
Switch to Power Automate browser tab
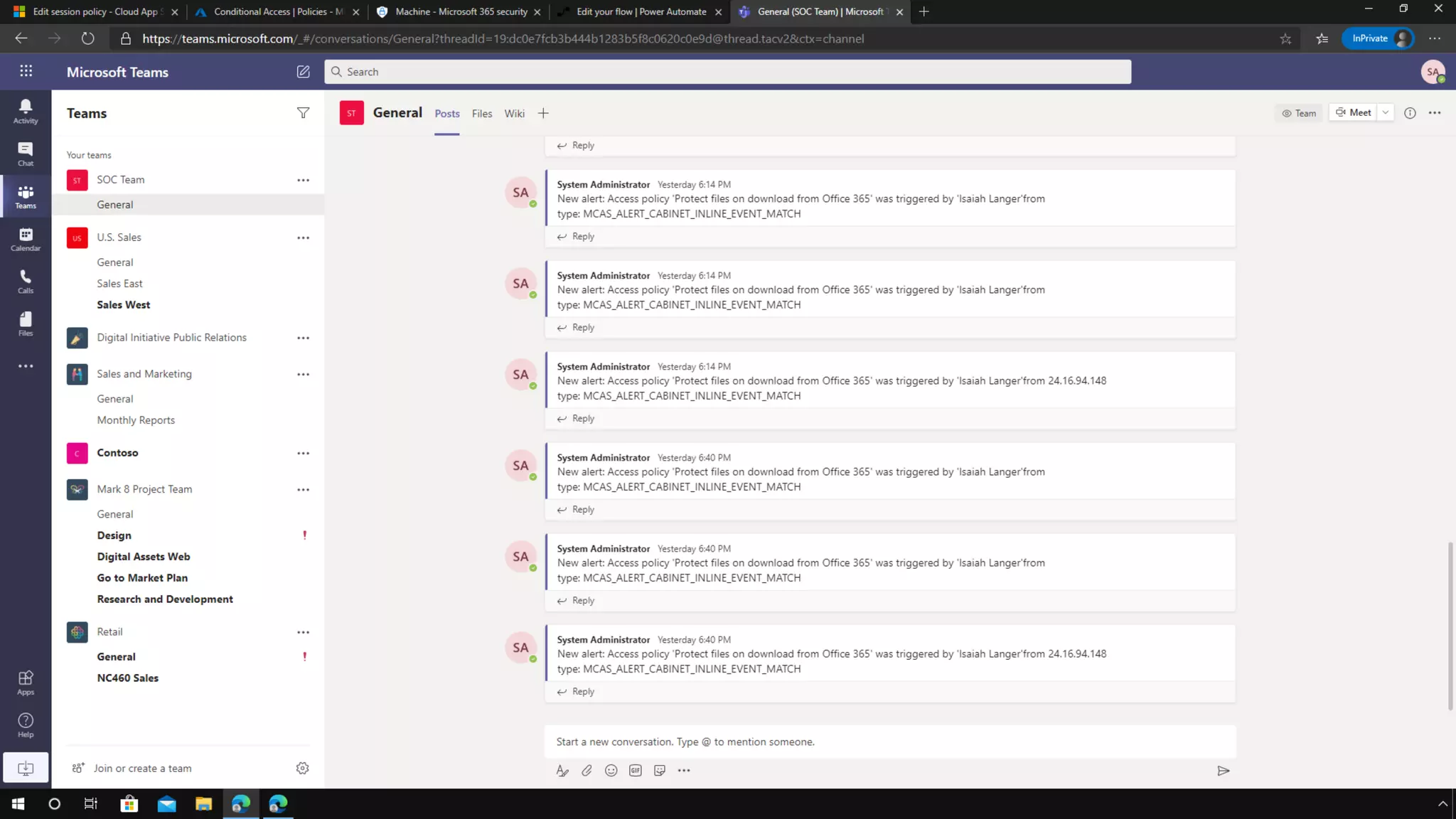coord(639,11)
